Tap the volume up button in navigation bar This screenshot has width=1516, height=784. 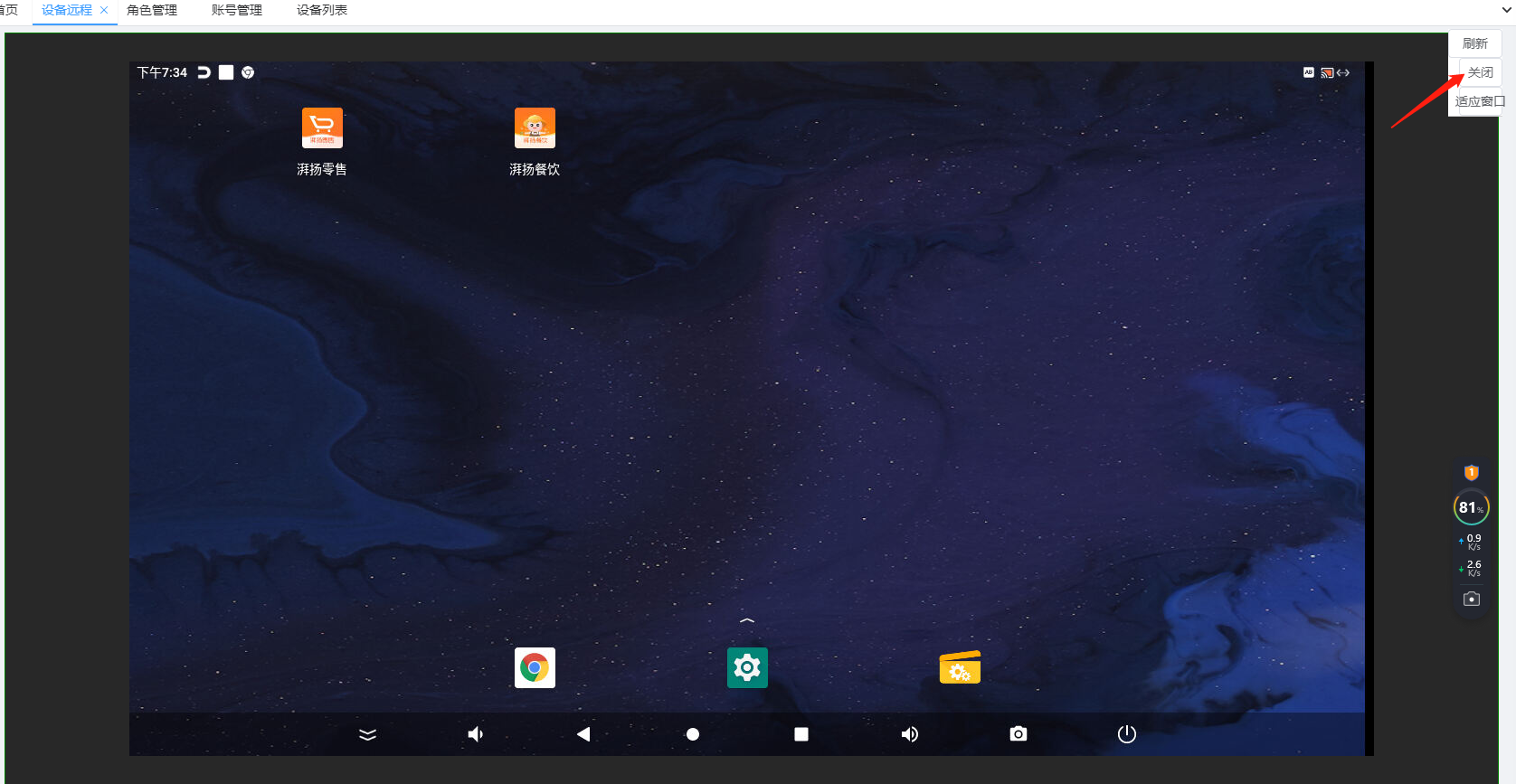click(x=910, y=734)
